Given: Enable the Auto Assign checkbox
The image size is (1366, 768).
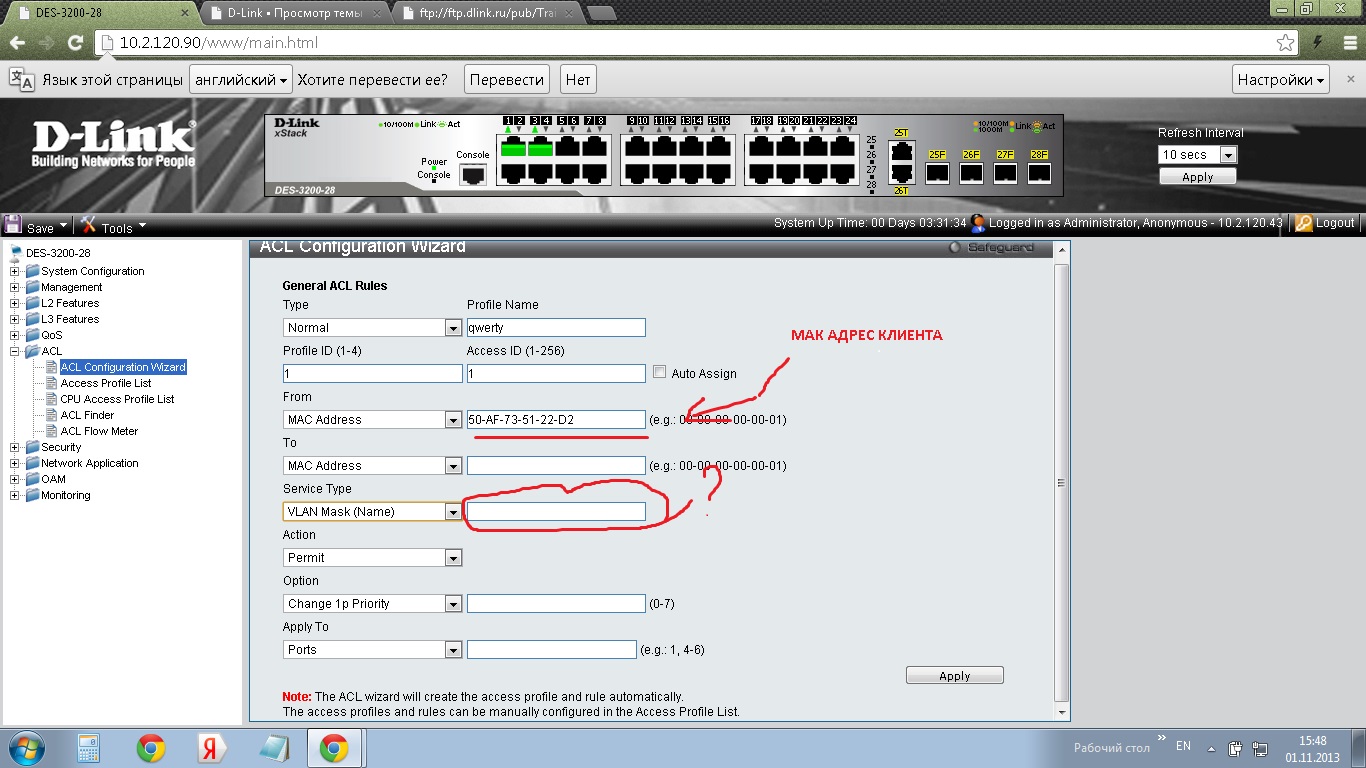Looking at the screenshot, I should tap(659, 372).
